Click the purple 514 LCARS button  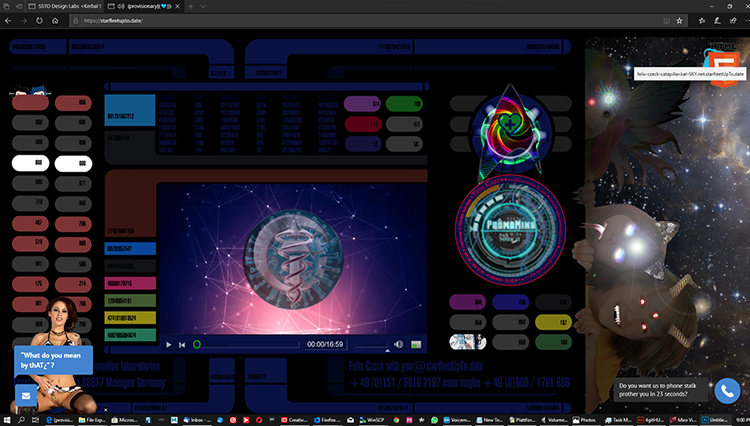pos(362,103)
